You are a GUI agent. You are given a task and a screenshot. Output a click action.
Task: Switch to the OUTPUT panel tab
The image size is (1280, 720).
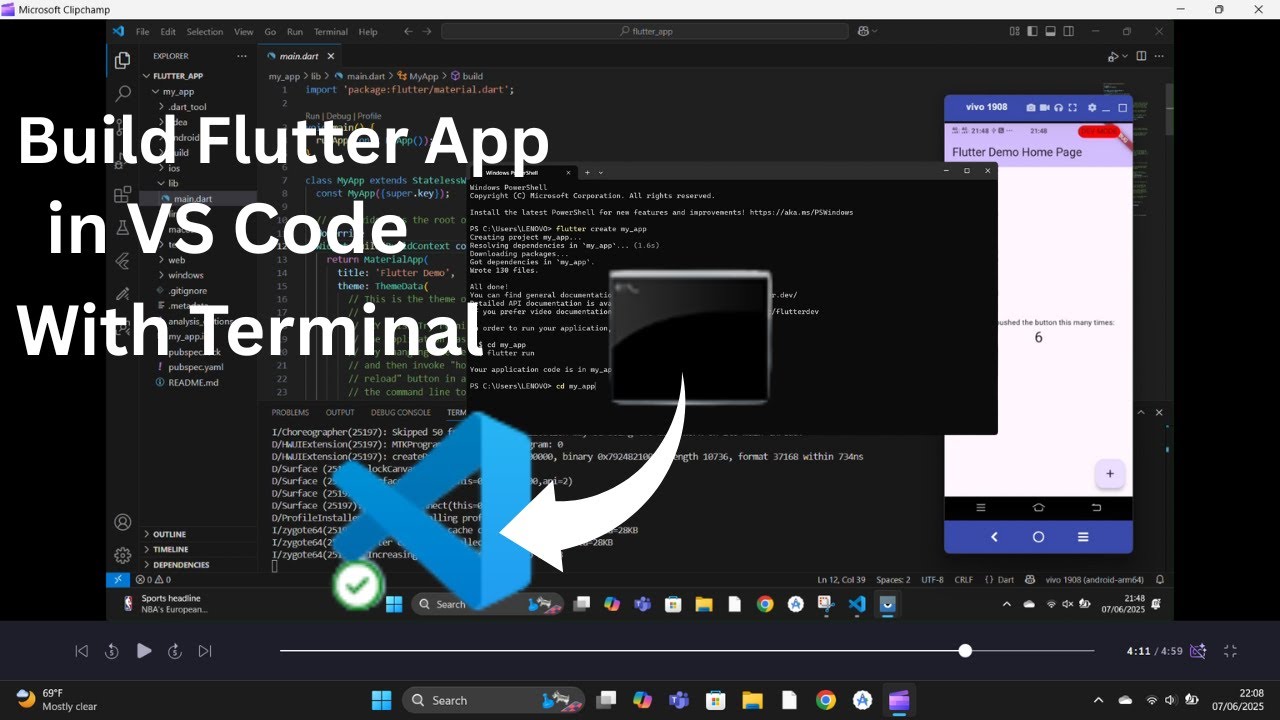340,412
